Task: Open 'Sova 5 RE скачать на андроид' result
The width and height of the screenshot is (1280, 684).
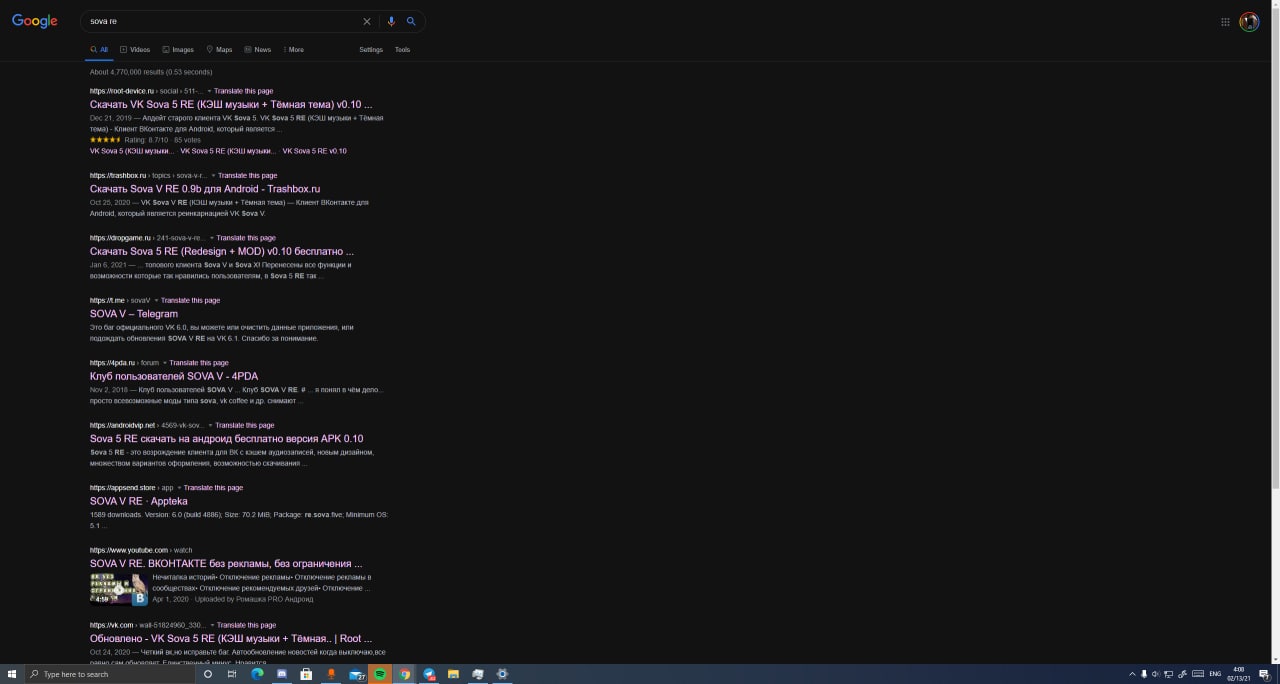Action: click(x=226, y=439)
